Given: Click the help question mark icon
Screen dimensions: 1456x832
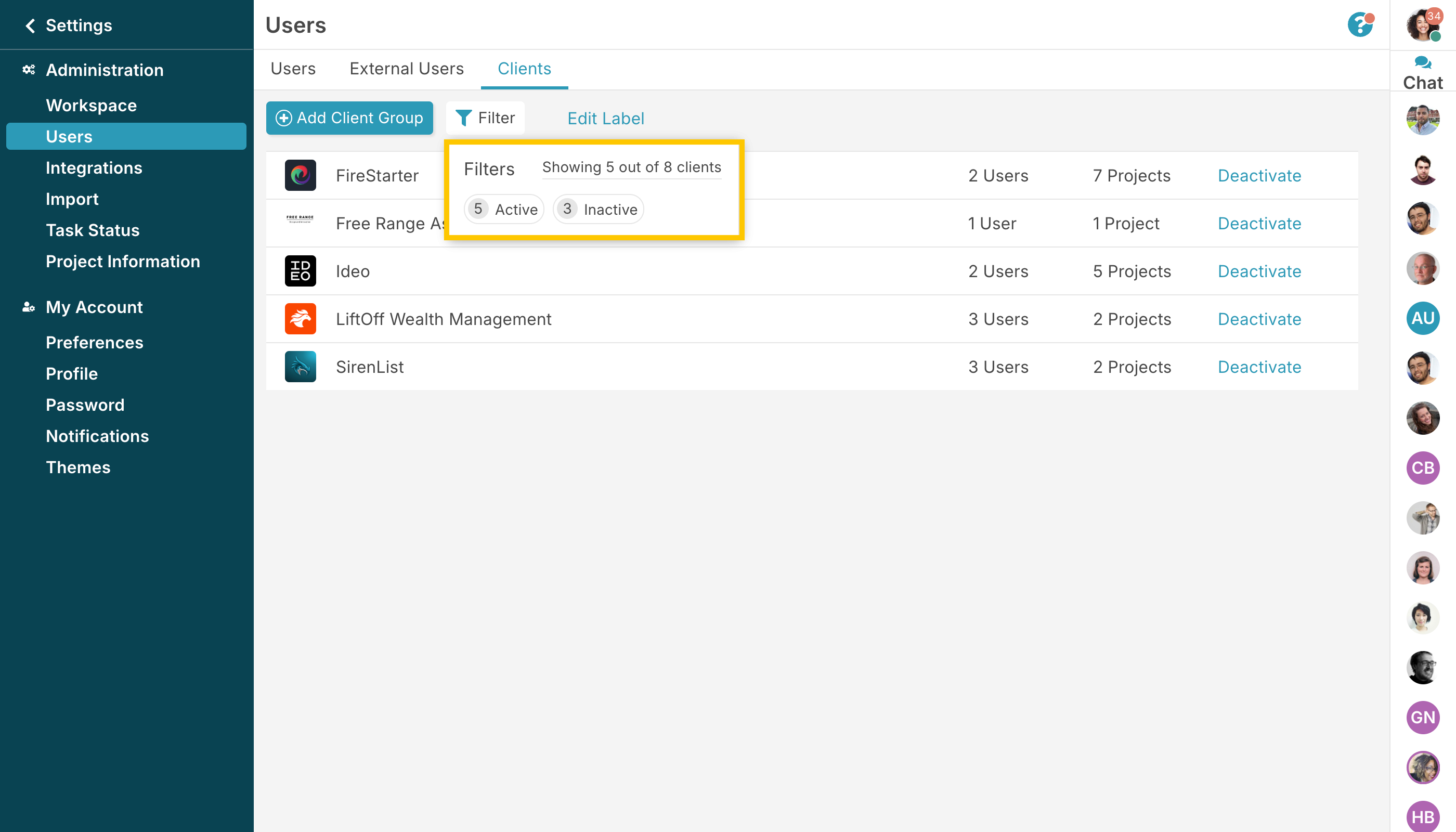Looking at the screenshot, I should [x=1360, y=24].
